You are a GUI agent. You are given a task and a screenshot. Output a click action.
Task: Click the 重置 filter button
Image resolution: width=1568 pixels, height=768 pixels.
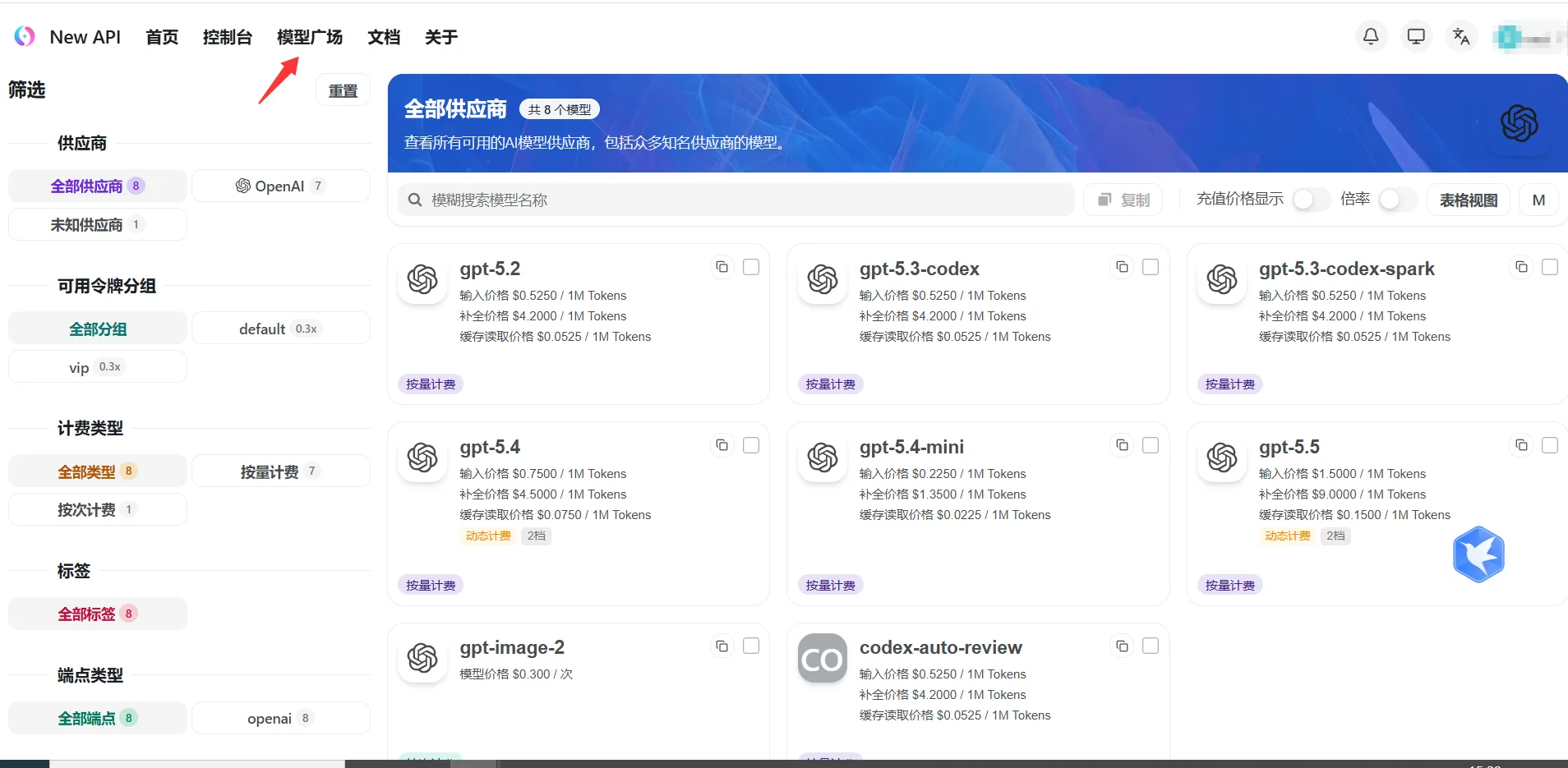point(343,90)
